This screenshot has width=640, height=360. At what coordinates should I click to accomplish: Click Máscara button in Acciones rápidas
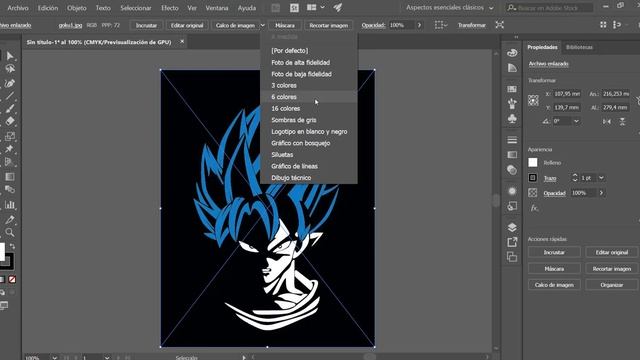coord(554,269)
